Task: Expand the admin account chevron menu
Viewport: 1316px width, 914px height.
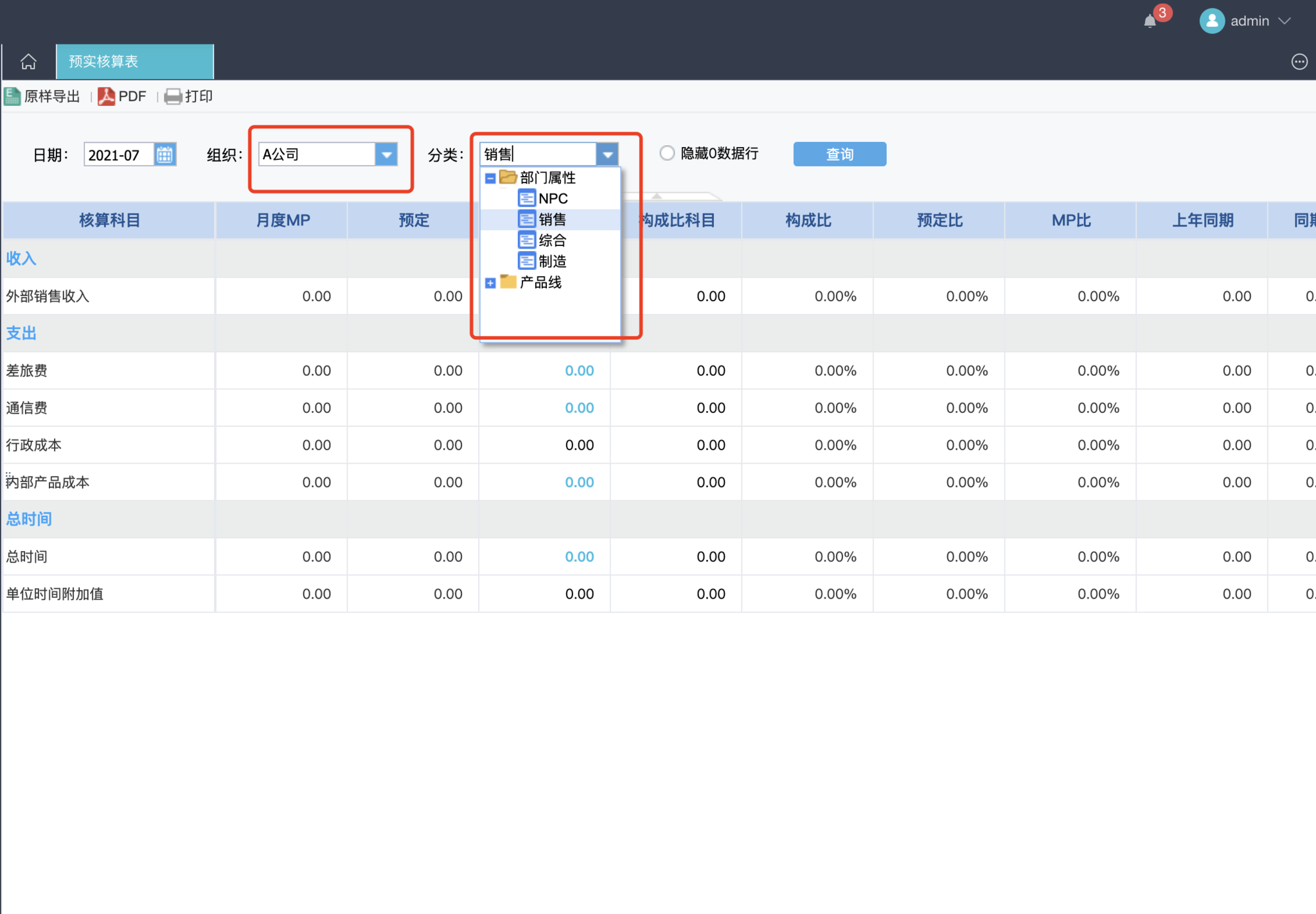Action: click(1285, 21)
